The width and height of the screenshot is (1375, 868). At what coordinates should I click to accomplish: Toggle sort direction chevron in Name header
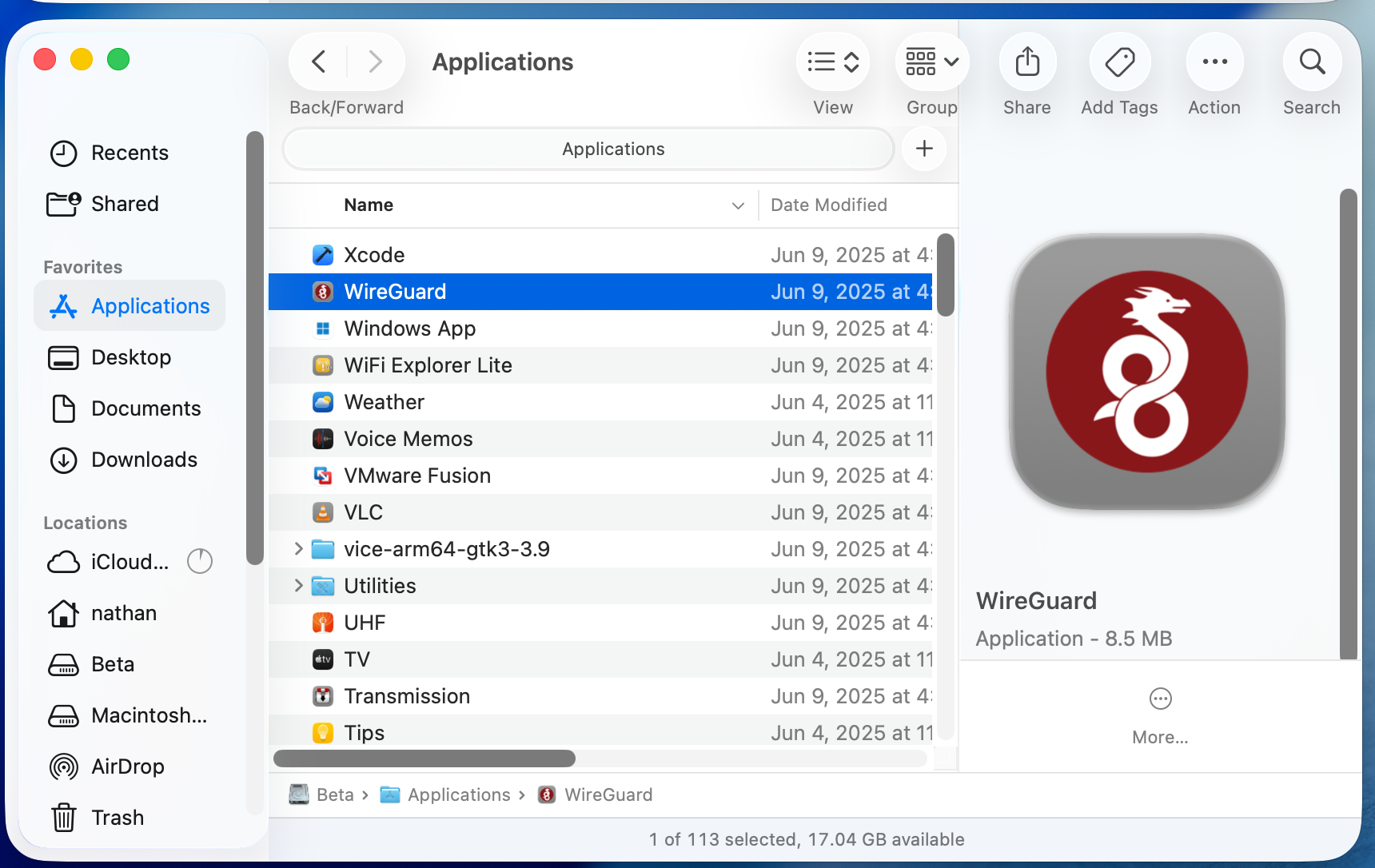click(738, 205)
